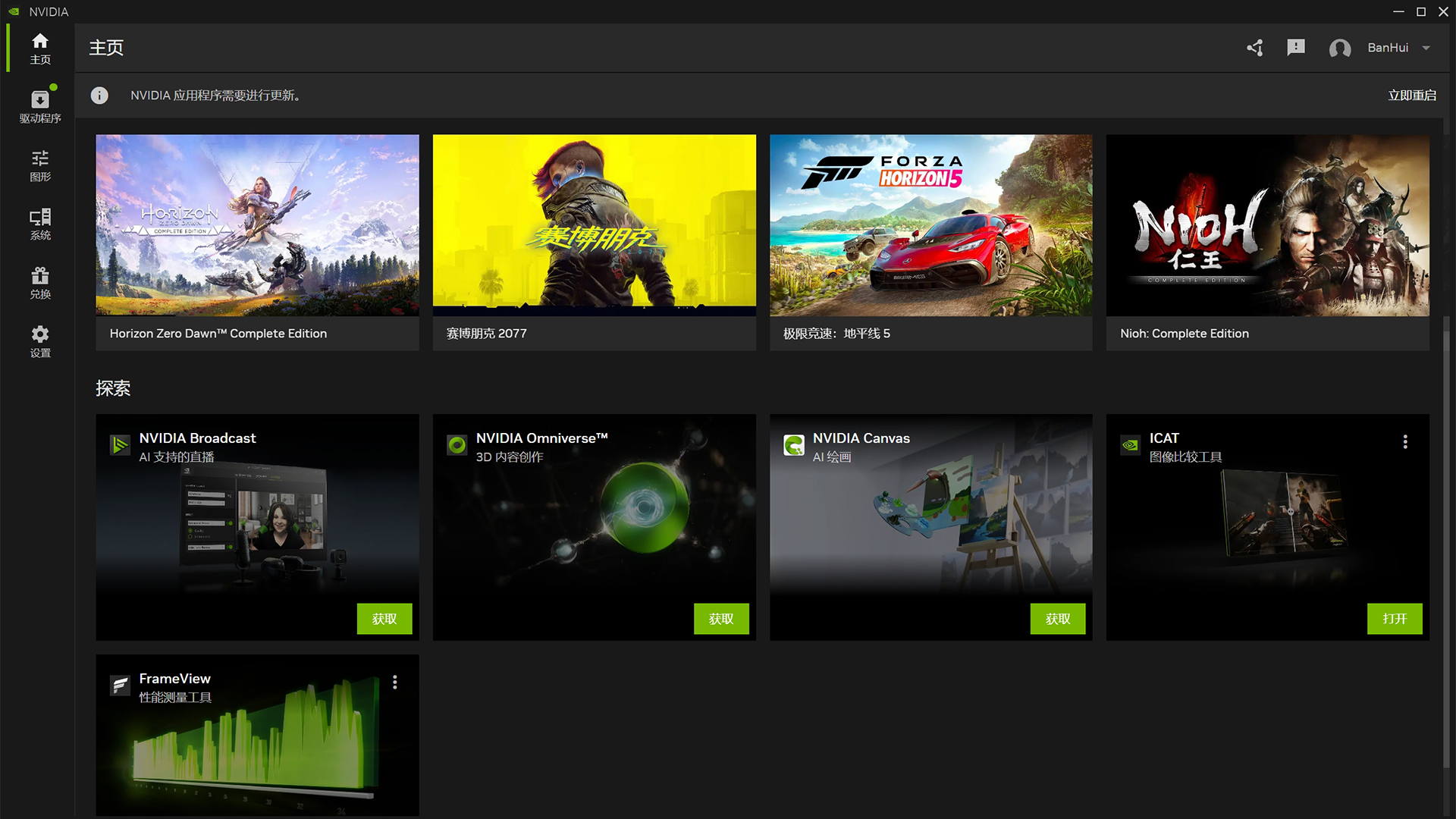1456x819 pixels.
Task: Open the Graphics (图形) sidebar tab
Action: pos(40,165)
